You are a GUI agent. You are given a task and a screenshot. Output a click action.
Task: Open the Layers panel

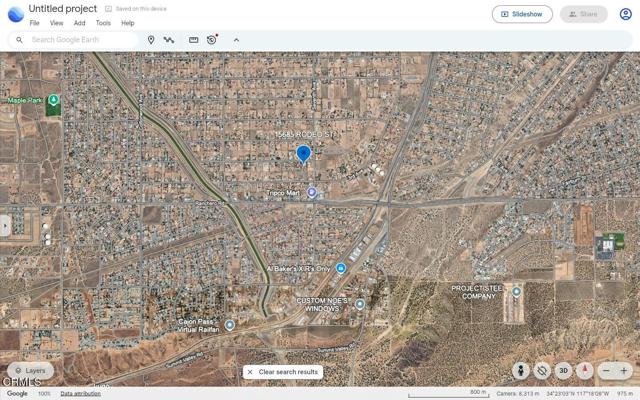point(29,371)
